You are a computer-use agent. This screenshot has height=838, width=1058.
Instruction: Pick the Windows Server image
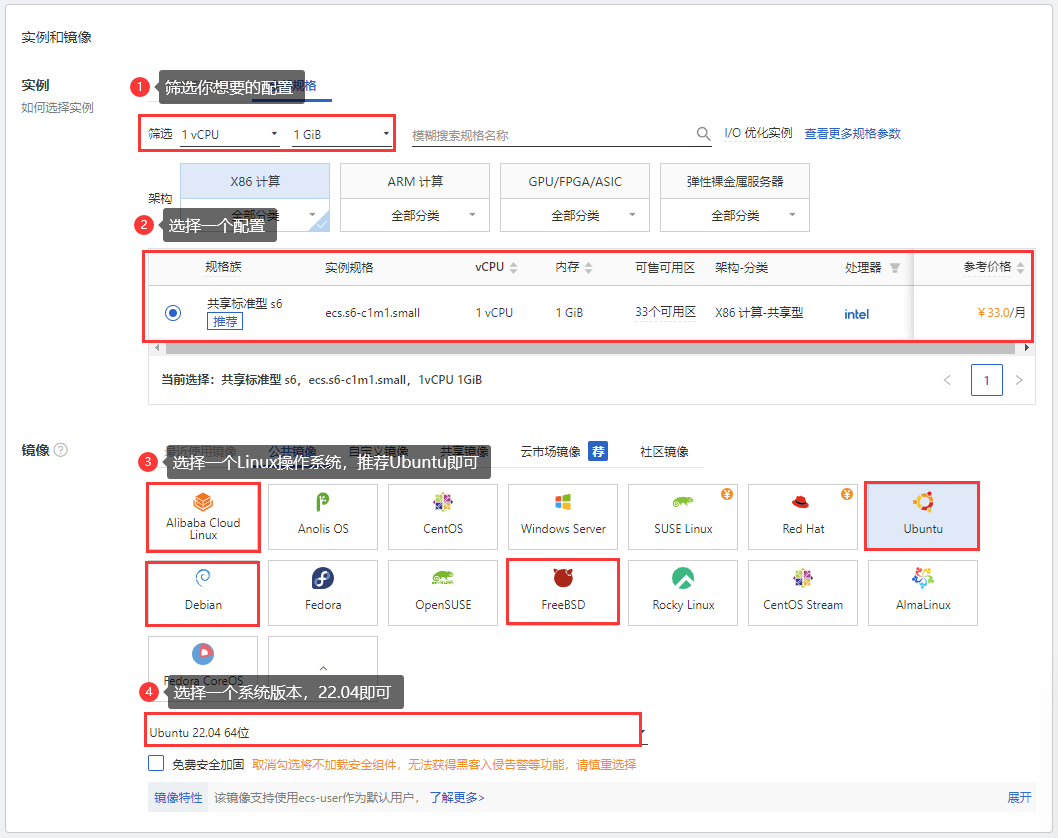[562, 517]
